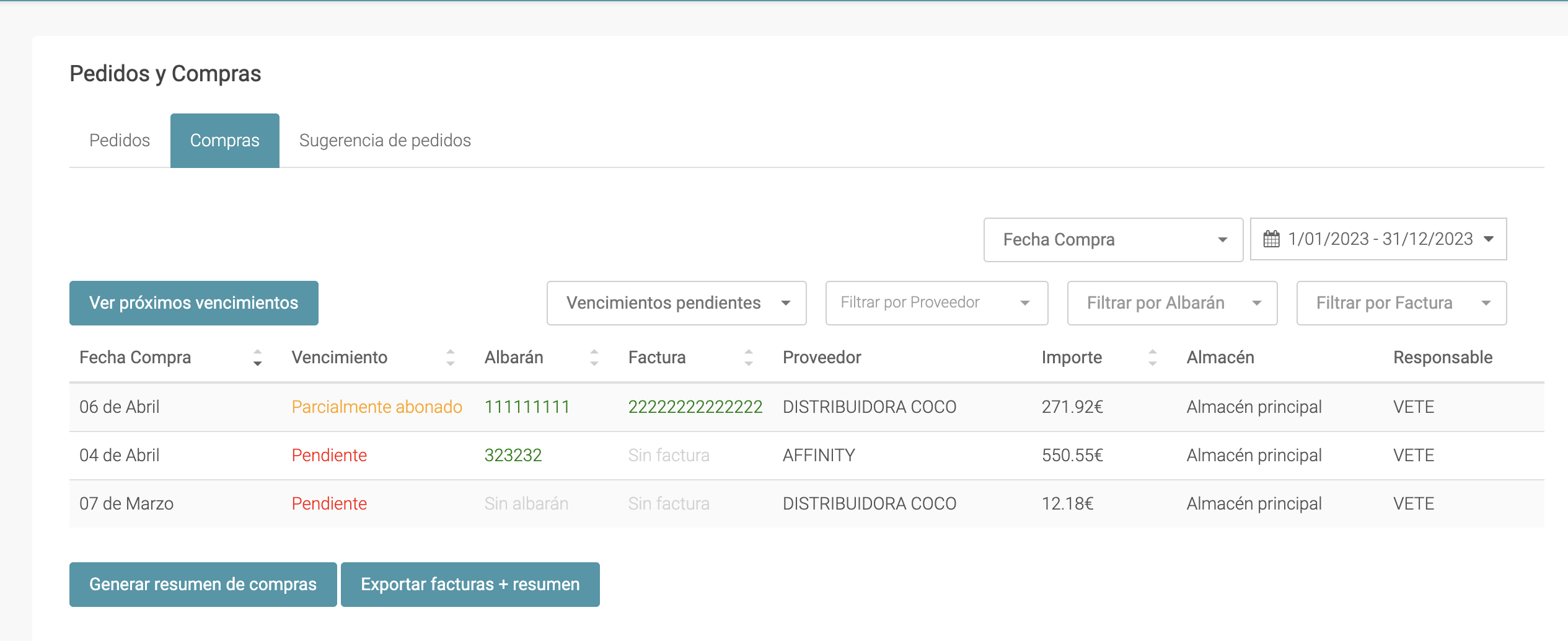1568x641 pixels.
Task: Click the calendar icon in date range
Action: pyautogui.click(x=1271, y=239)
